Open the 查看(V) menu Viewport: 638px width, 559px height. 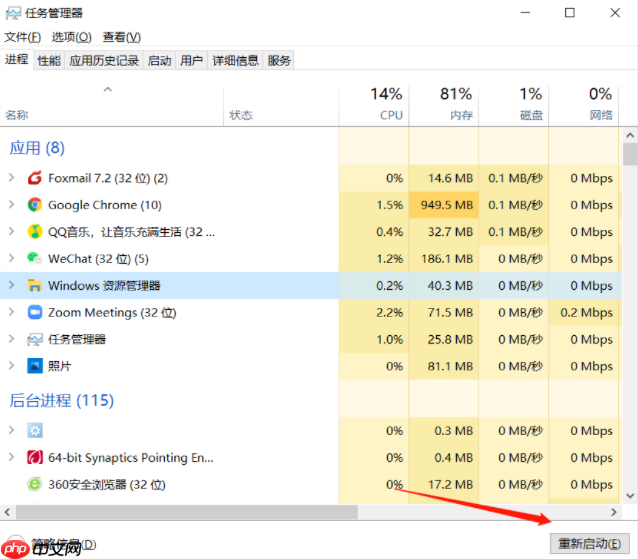point(122,37)
